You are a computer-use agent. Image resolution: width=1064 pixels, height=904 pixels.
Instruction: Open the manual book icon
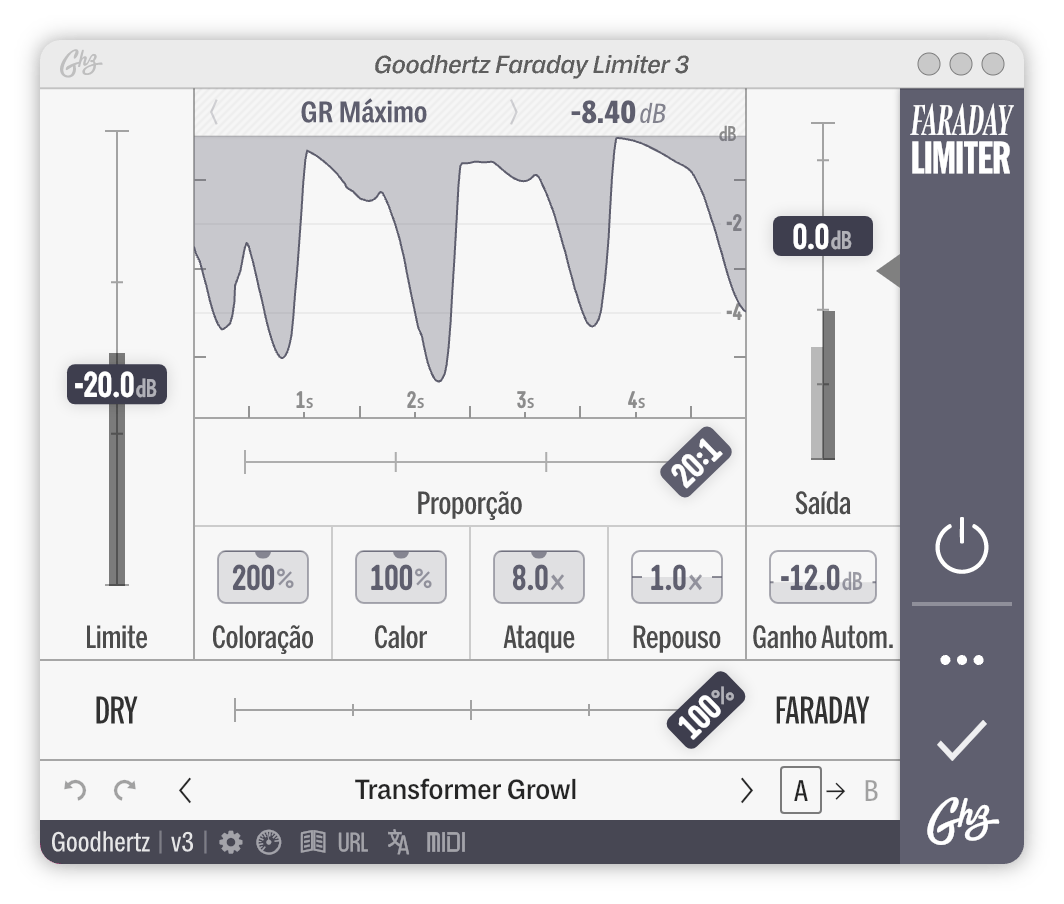click(313, 843)
